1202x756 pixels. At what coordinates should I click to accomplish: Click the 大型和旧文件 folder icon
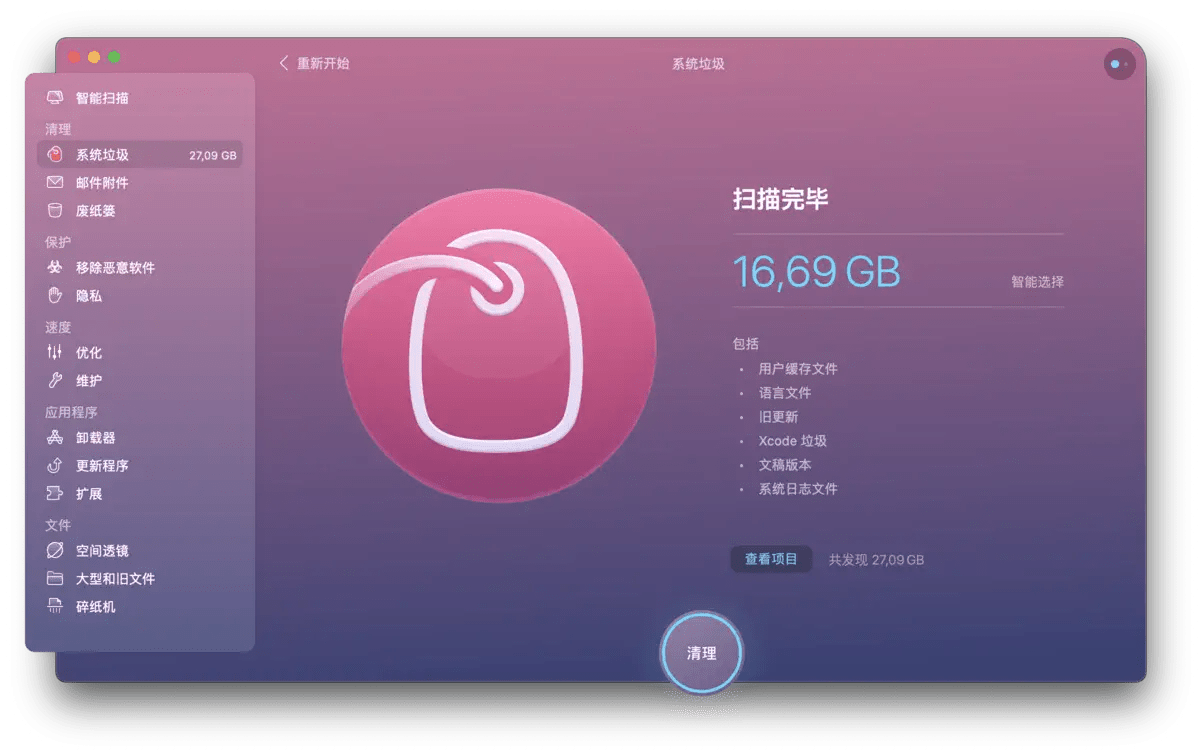55,579
